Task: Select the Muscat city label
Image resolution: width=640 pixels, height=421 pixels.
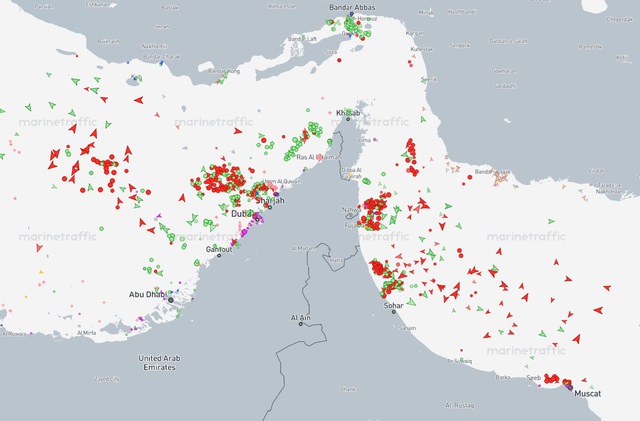Action: coord(589,395)
